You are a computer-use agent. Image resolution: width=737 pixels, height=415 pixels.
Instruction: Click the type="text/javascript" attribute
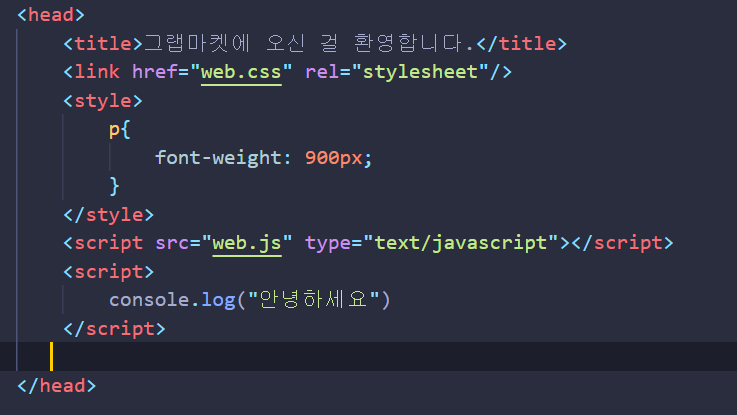pyautogui.click(x=431, y=243)
